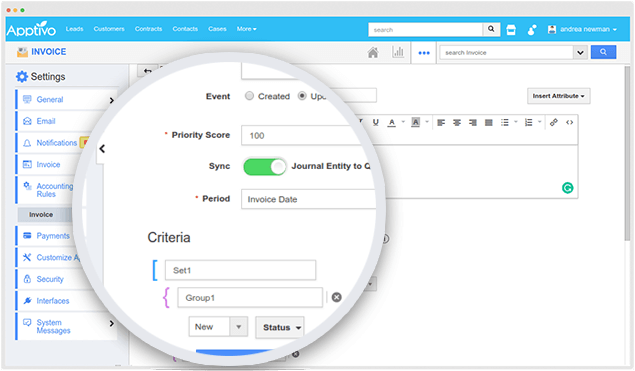
Task: Align text center
Action: click(457, 123)
